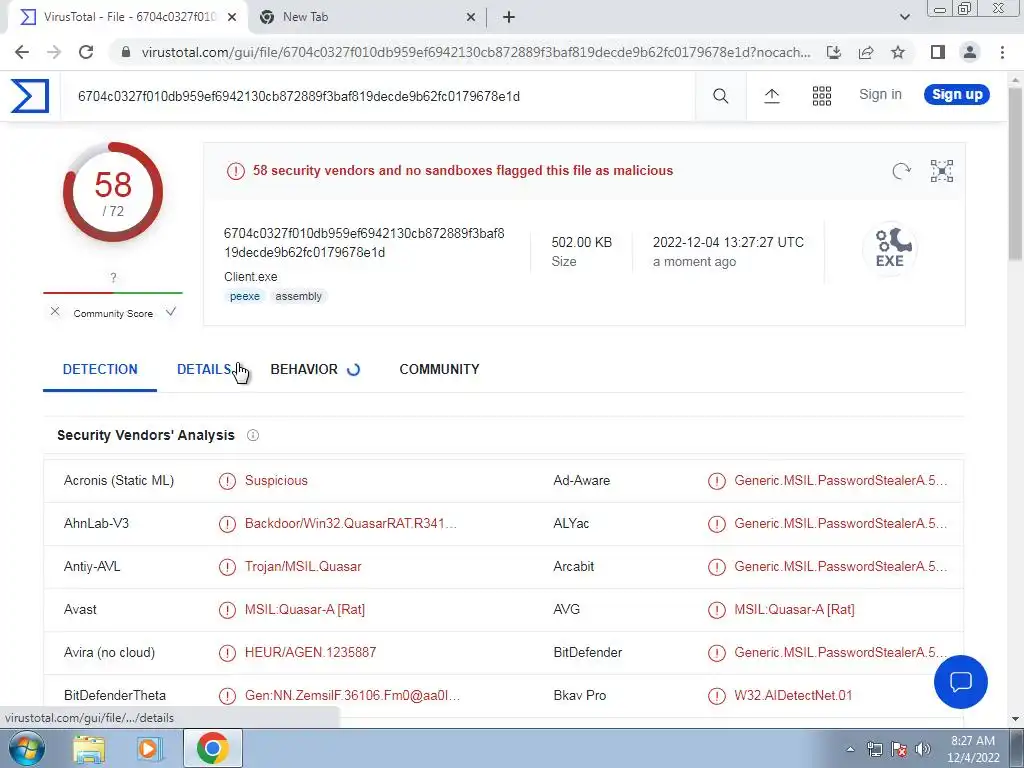Viewport: 1024px width, 768px height.
Task: Open a new tab with the plus button
Action: pos(509,18)
